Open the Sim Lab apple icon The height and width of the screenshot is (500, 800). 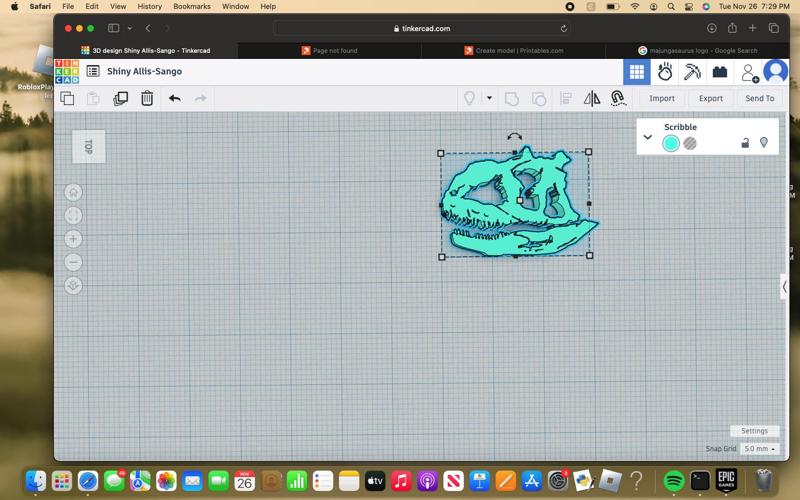[x=665, y=72]
